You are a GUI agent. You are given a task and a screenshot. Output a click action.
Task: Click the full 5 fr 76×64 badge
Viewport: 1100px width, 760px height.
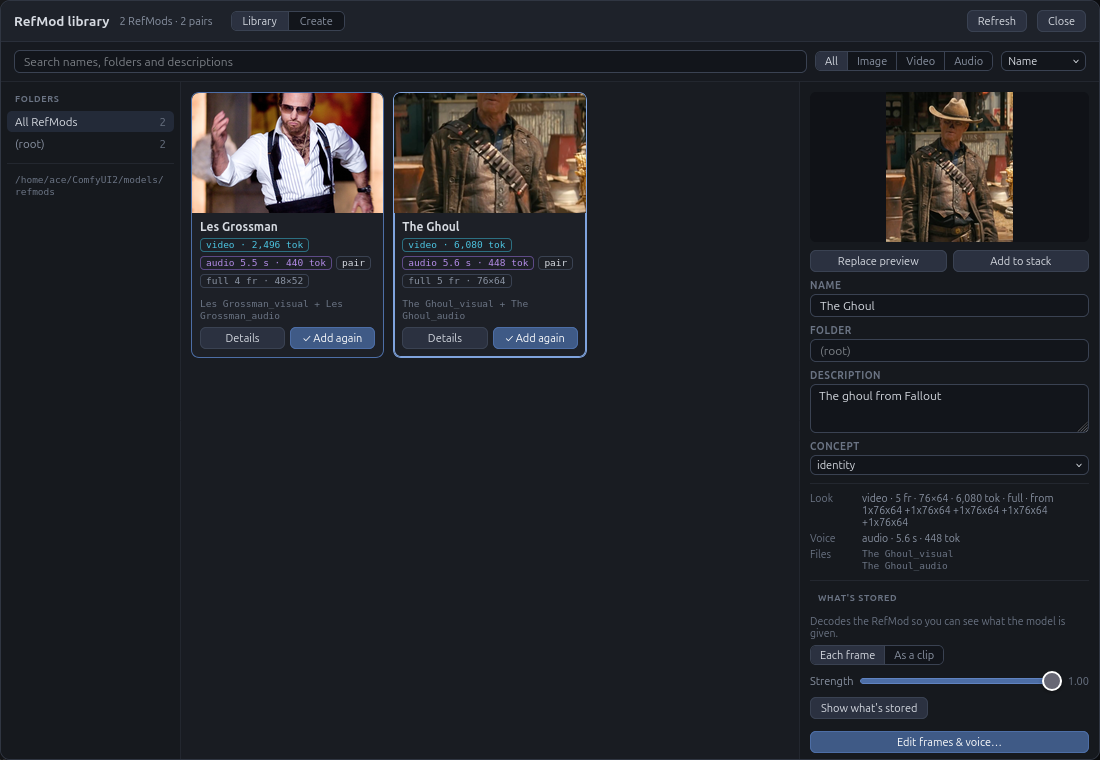tap(457, 281)
